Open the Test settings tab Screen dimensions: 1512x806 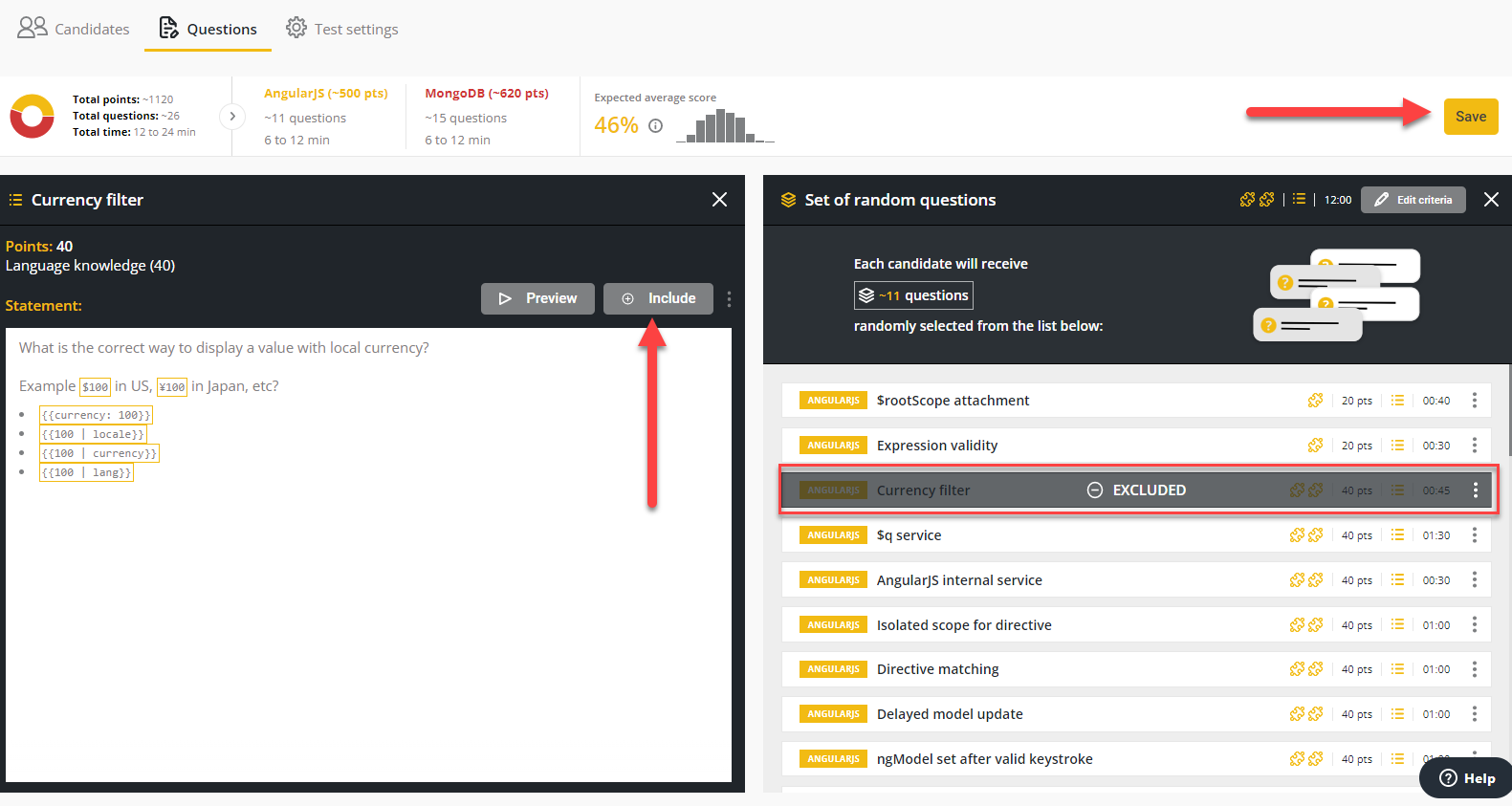click(x=342, y=29)
